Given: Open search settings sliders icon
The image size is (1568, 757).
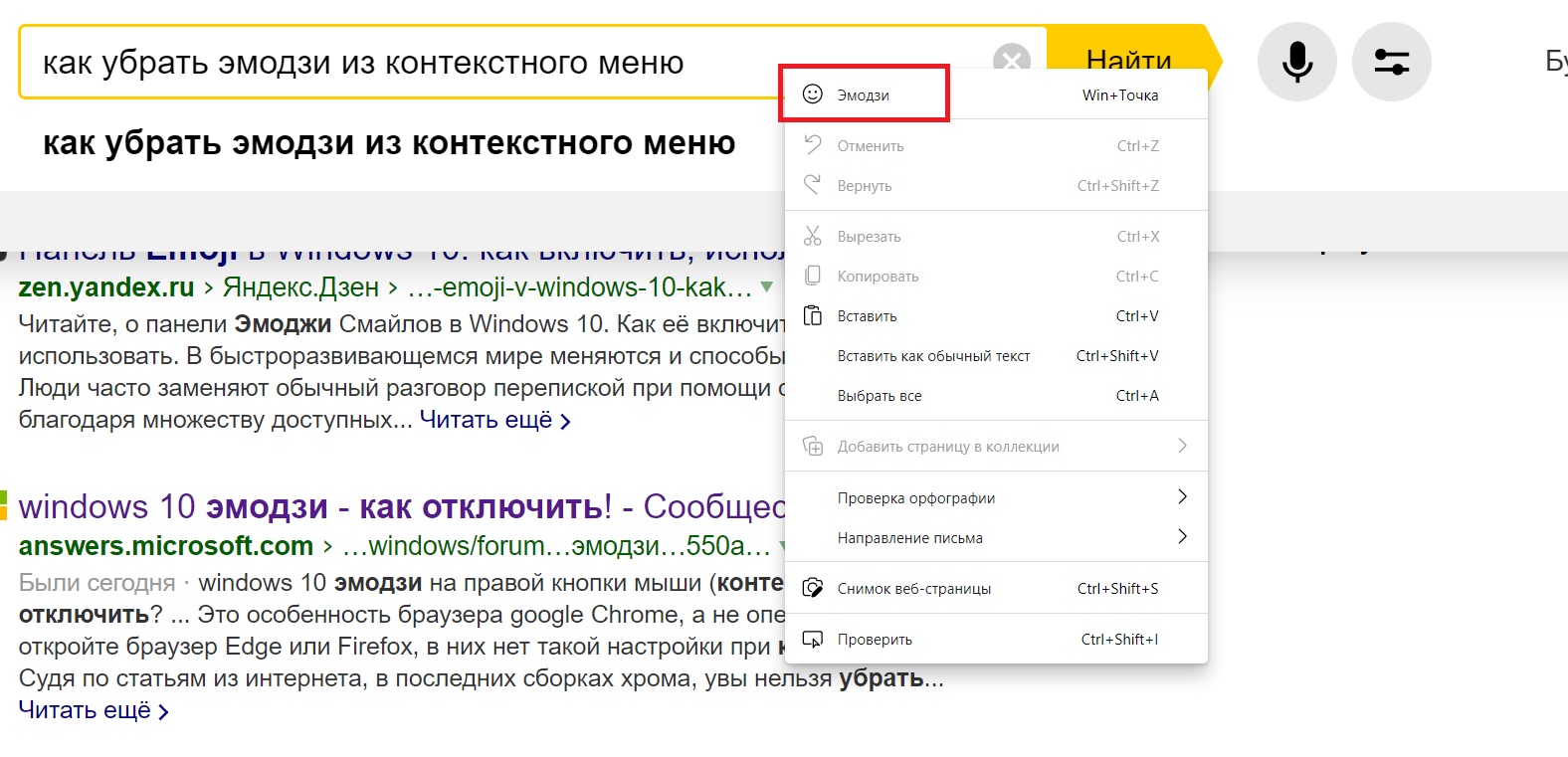Looking at the screenshot, I should pos(1392,62).
